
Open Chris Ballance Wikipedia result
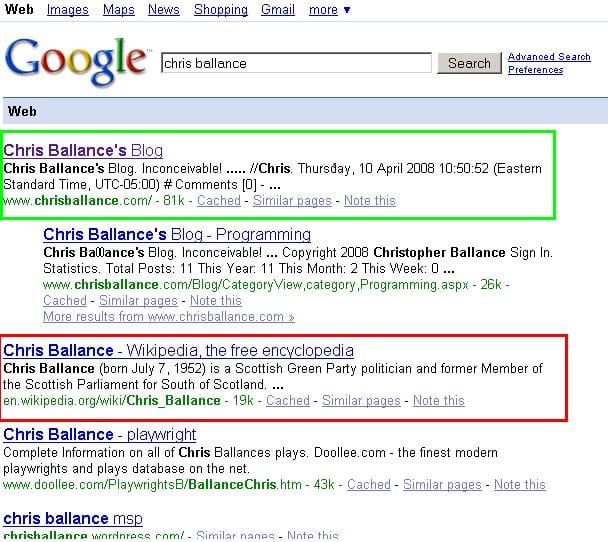tap(178, 350)
